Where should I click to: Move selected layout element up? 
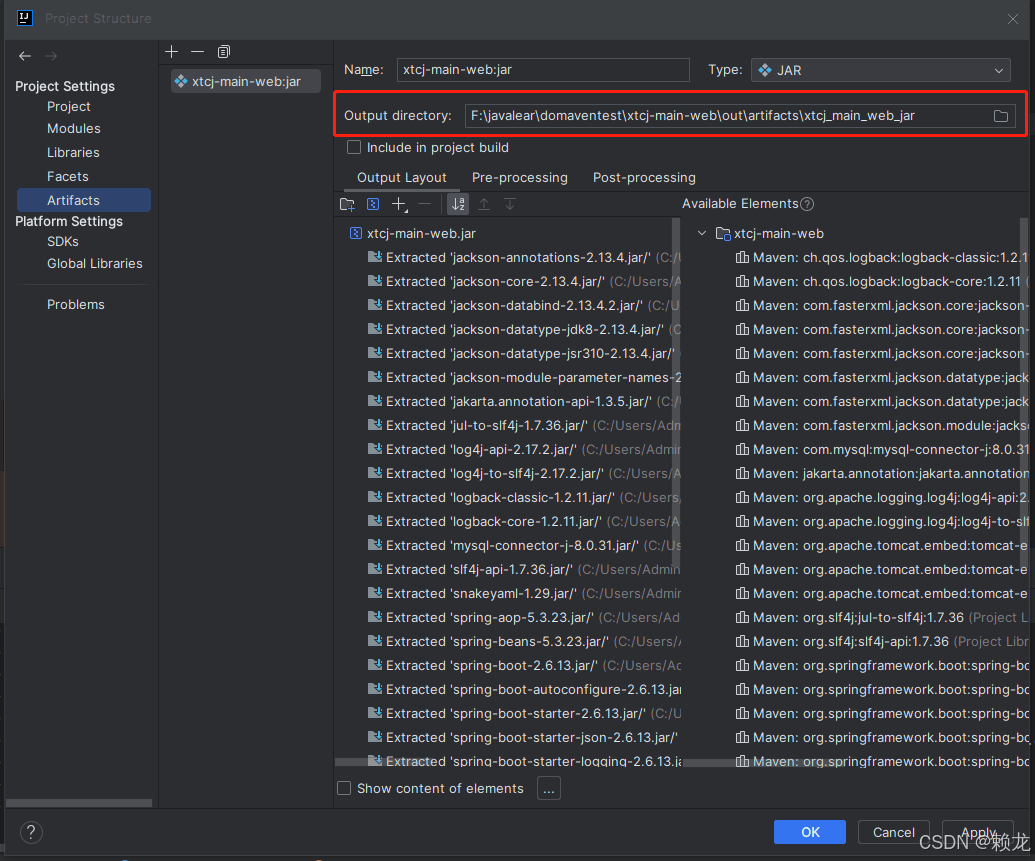484,205
